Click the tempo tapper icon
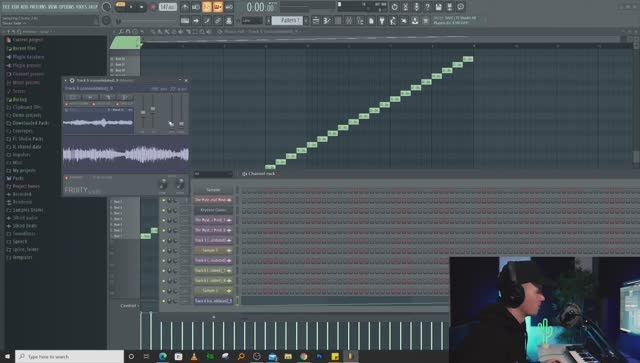Image resolution: width=640 pixels, height=363 pixels. [393, 20]
